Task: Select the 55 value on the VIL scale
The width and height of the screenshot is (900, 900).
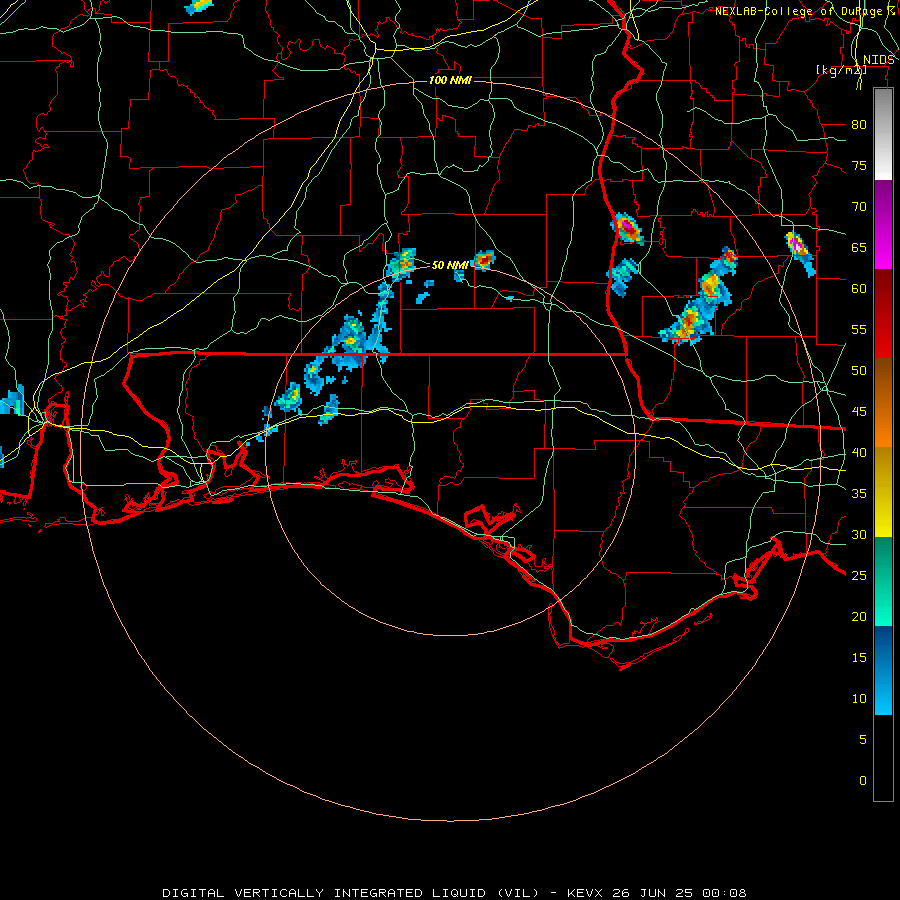Action: coord(859,329)
